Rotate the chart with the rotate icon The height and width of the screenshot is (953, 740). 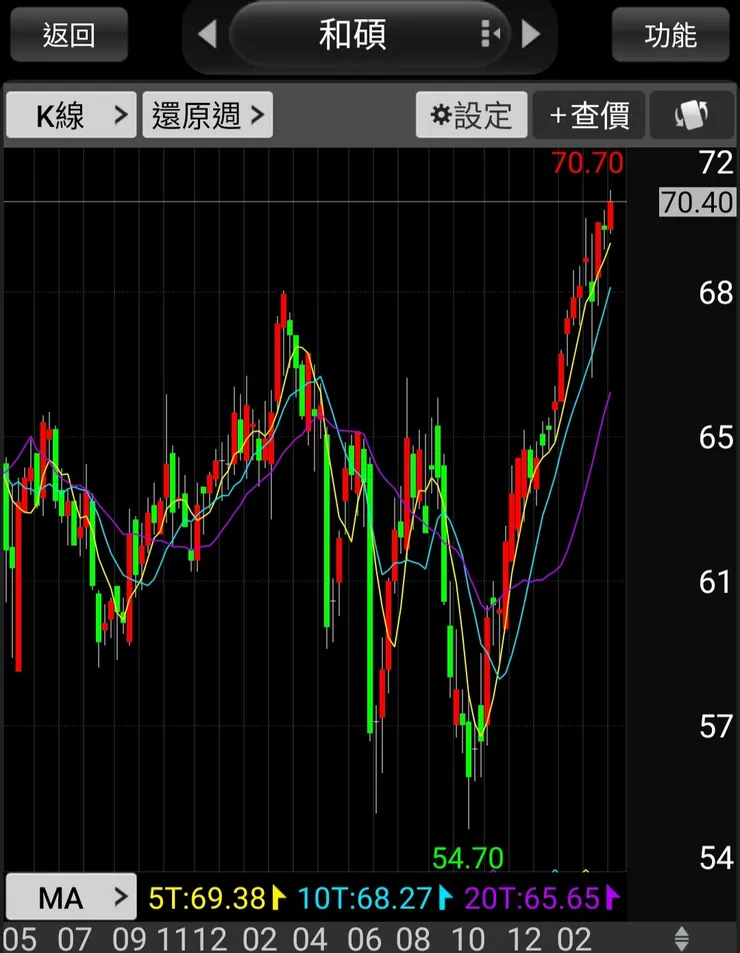(x=691, y=115)
